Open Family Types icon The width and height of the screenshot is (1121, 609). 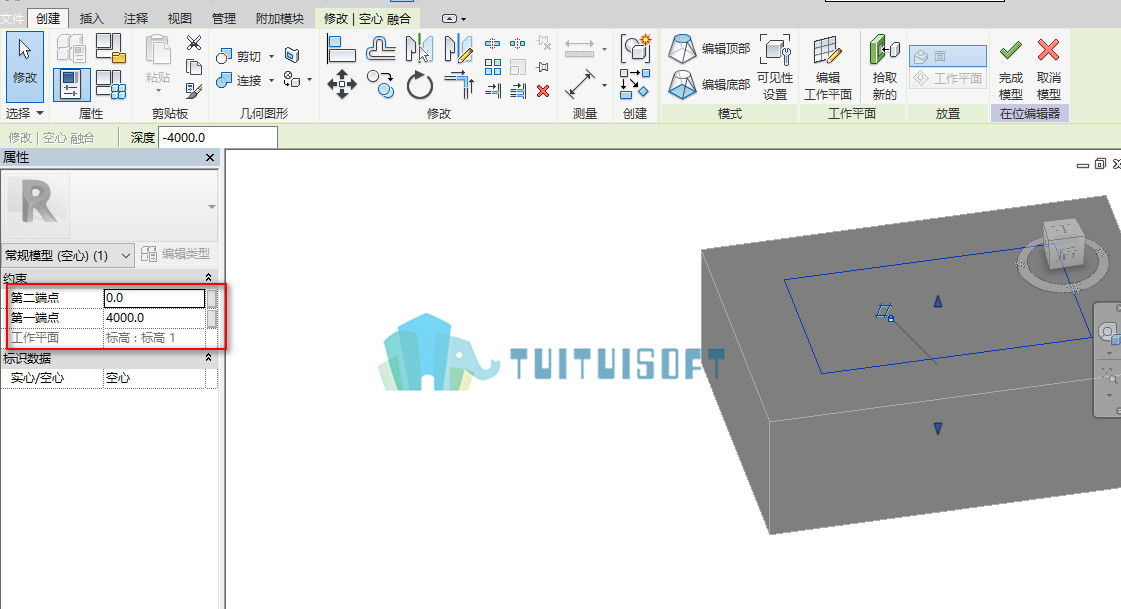(111, 84)
